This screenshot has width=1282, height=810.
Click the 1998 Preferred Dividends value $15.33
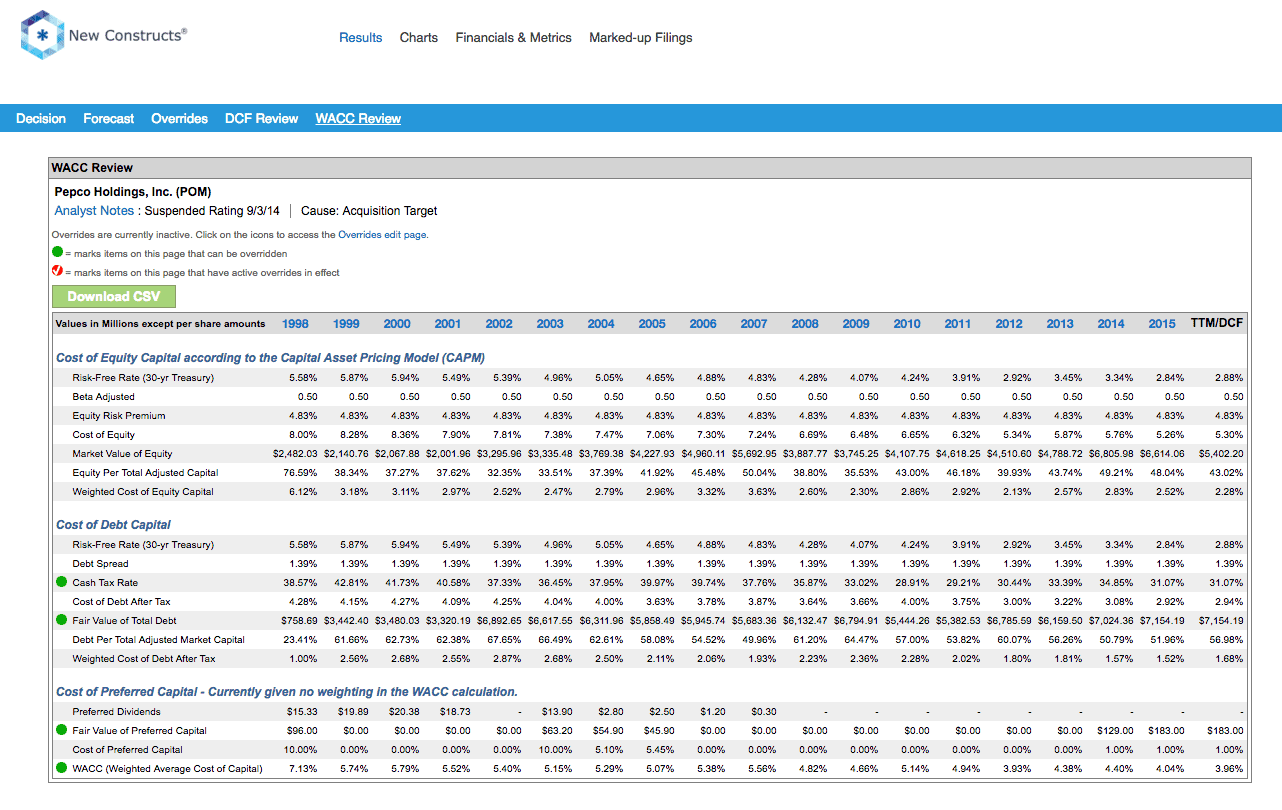[302, 712]
